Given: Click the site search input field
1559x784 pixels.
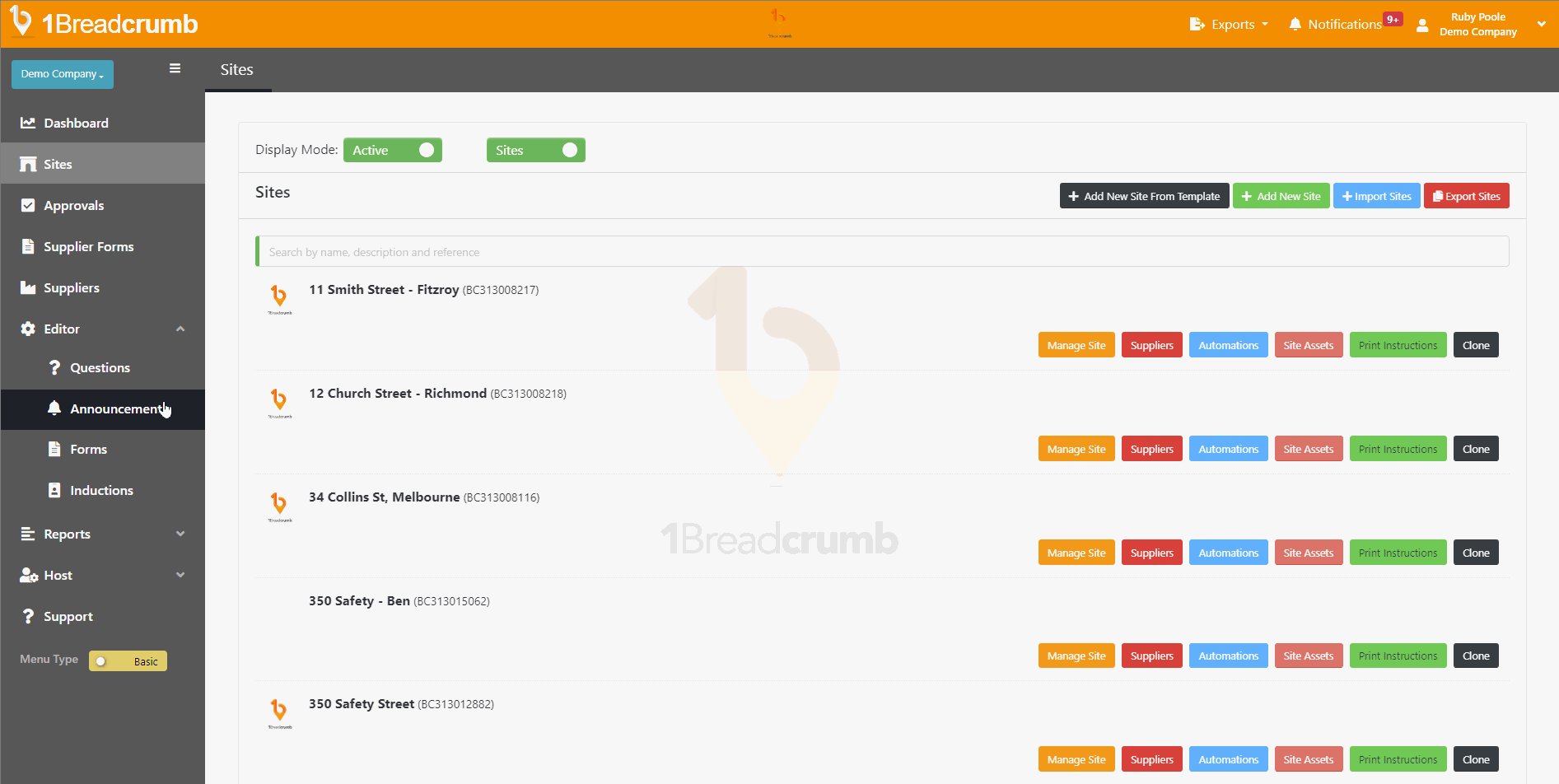Looking at the screenshot, I should tap(881, 252).
